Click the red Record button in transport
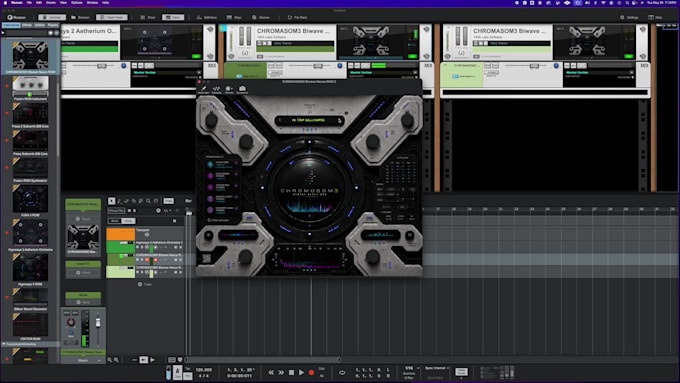680x383 pixels. 311,372
